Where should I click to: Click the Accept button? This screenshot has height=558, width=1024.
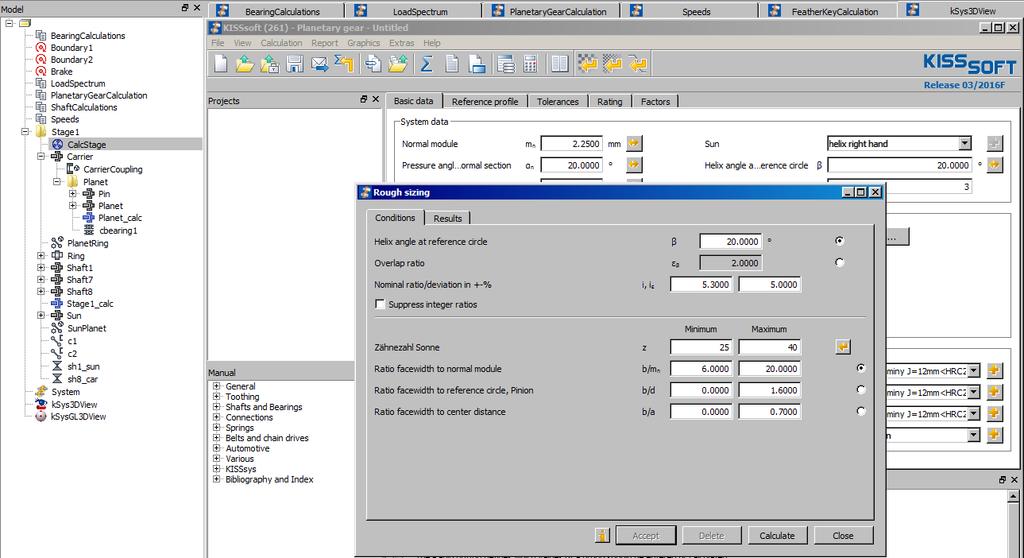646,535
